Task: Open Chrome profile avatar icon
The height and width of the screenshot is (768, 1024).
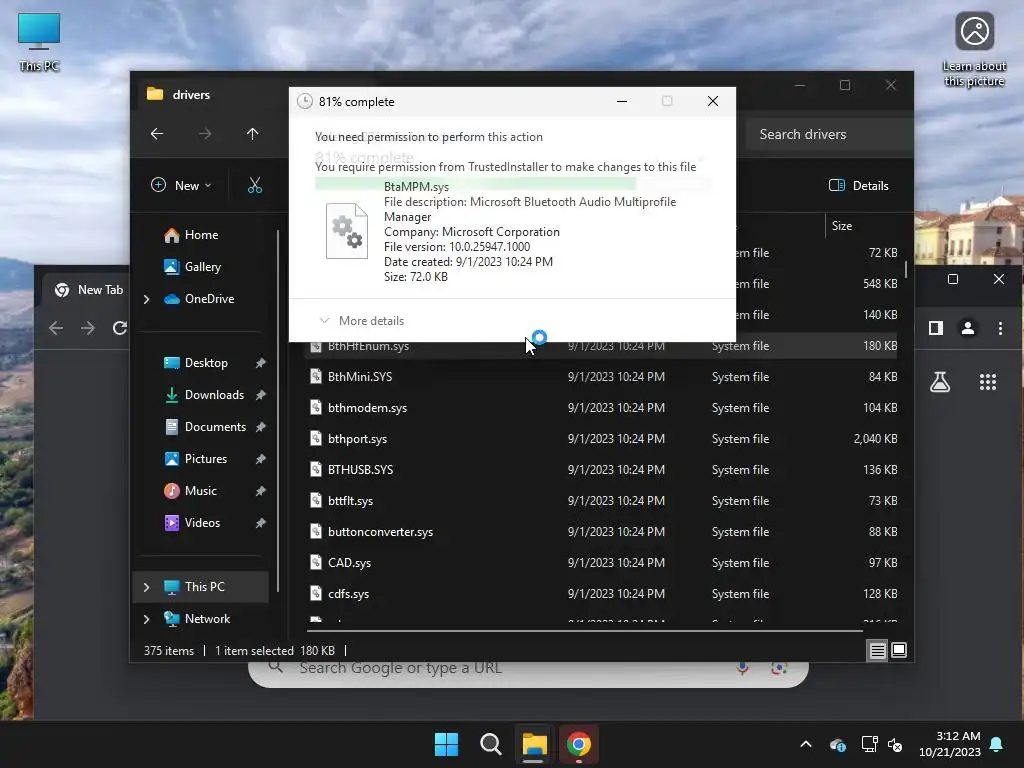Action: click(x=968, y=328)
